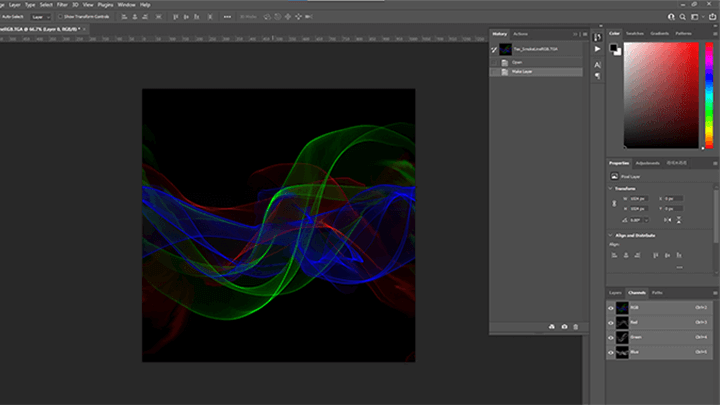720x405 pixels.
Task: Toggle Green channel visibility
Action: 611,338
